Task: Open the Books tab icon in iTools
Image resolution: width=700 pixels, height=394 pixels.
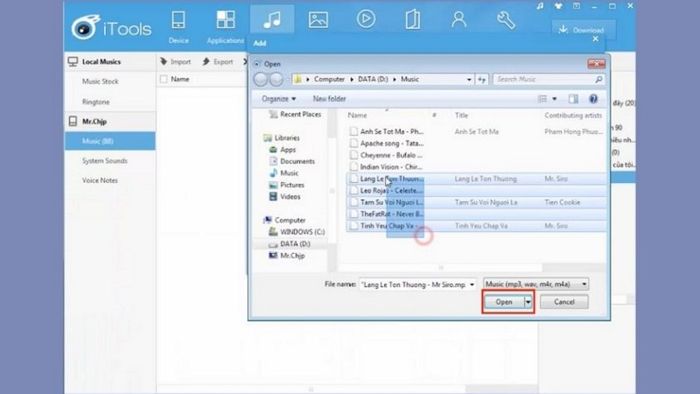Action: tap(412, 20)
